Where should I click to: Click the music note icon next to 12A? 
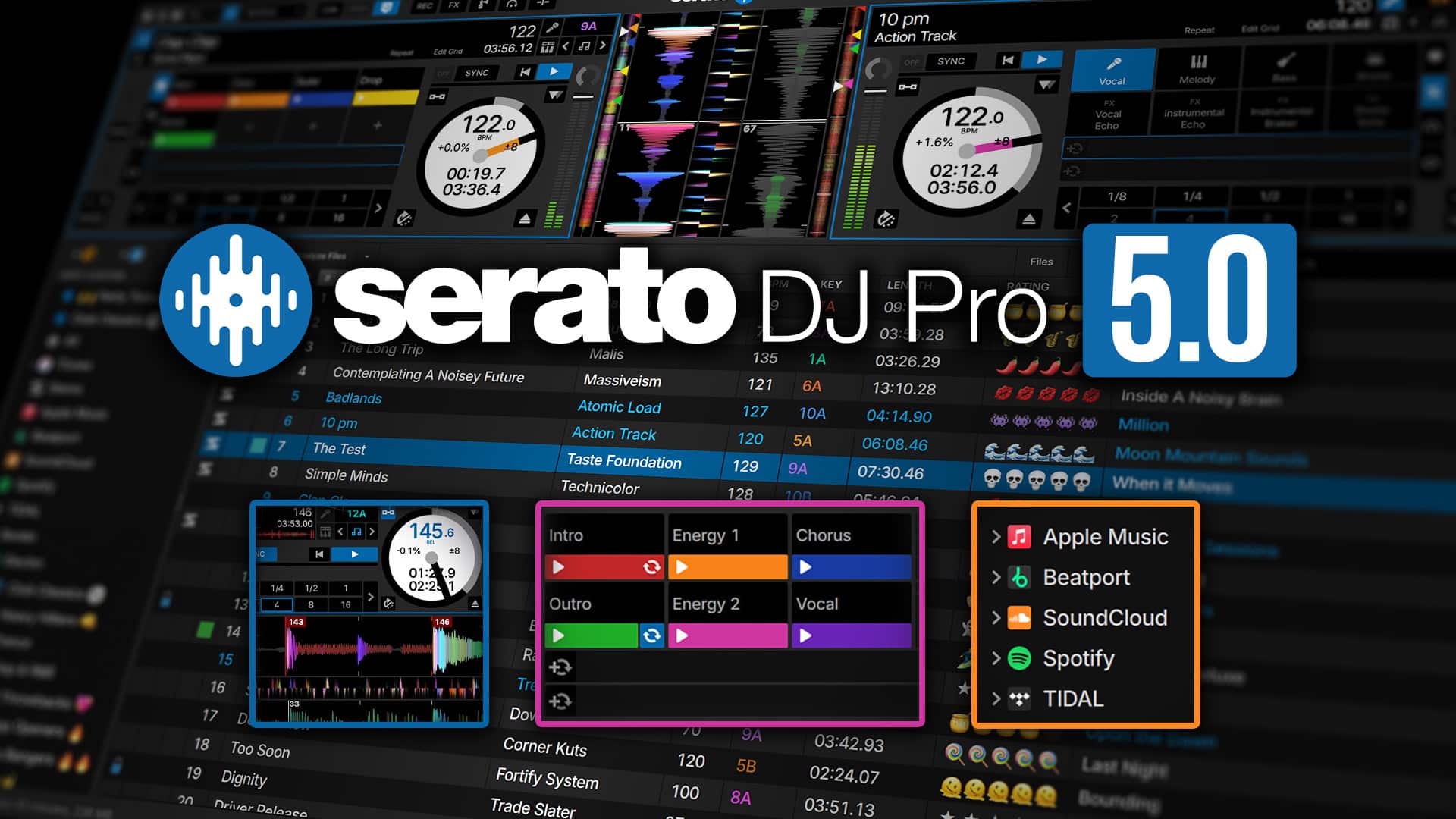356,532
